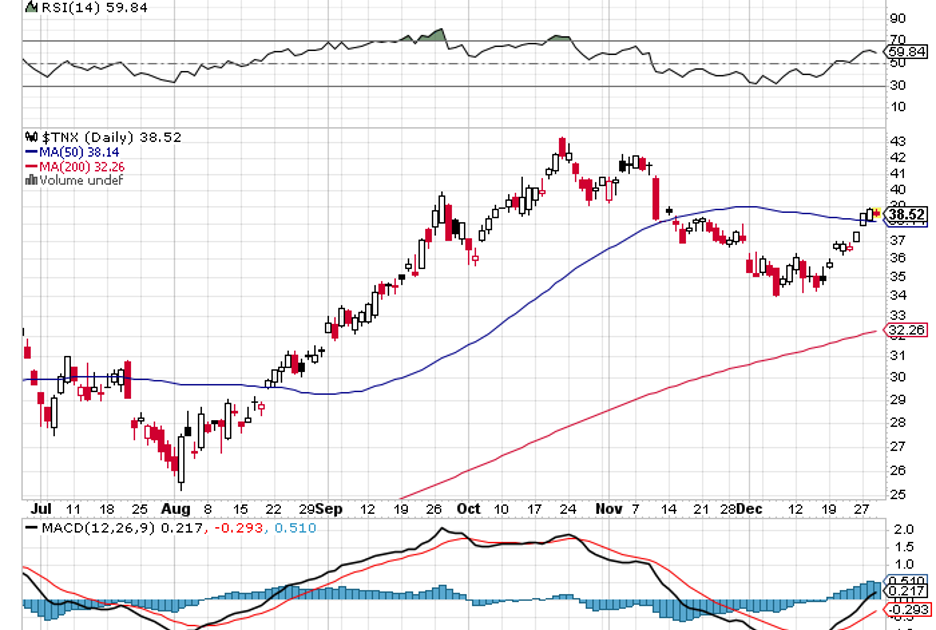Click the Sep label on the date axis
This screenshot has height=630, width=936.
click(331, 508)
